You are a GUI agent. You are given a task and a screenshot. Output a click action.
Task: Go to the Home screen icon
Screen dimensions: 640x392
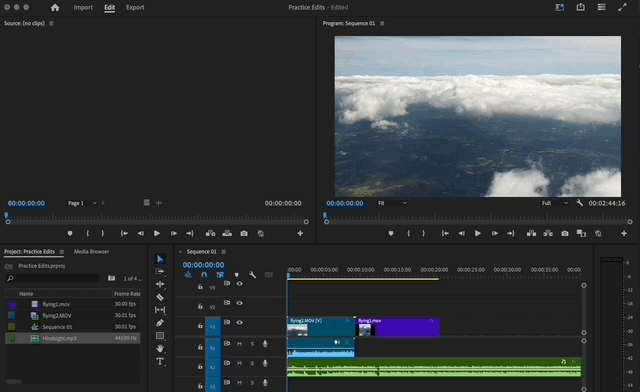click(55, 7)
